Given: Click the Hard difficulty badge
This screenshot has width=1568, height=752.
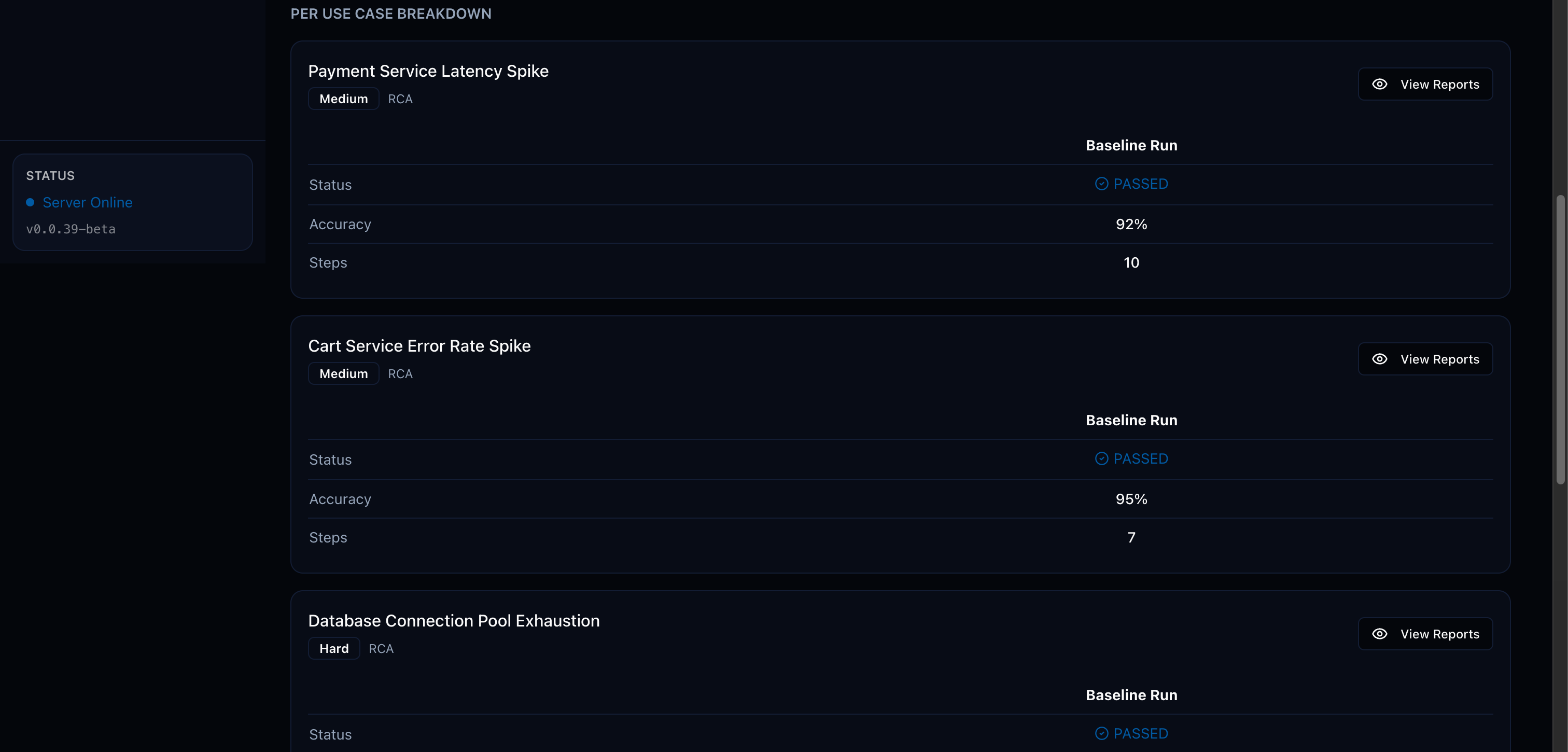Looking at the screenshot, I should 333,648.
